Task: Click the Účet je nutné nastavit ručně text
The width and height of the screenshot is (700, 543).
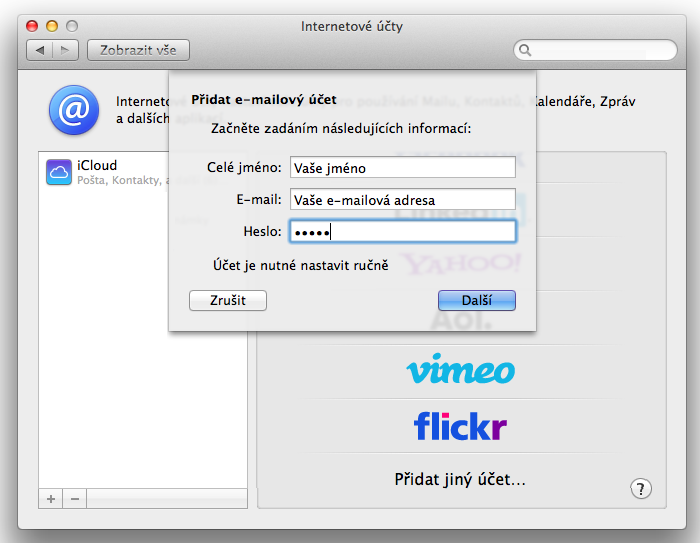Action: 300,265
